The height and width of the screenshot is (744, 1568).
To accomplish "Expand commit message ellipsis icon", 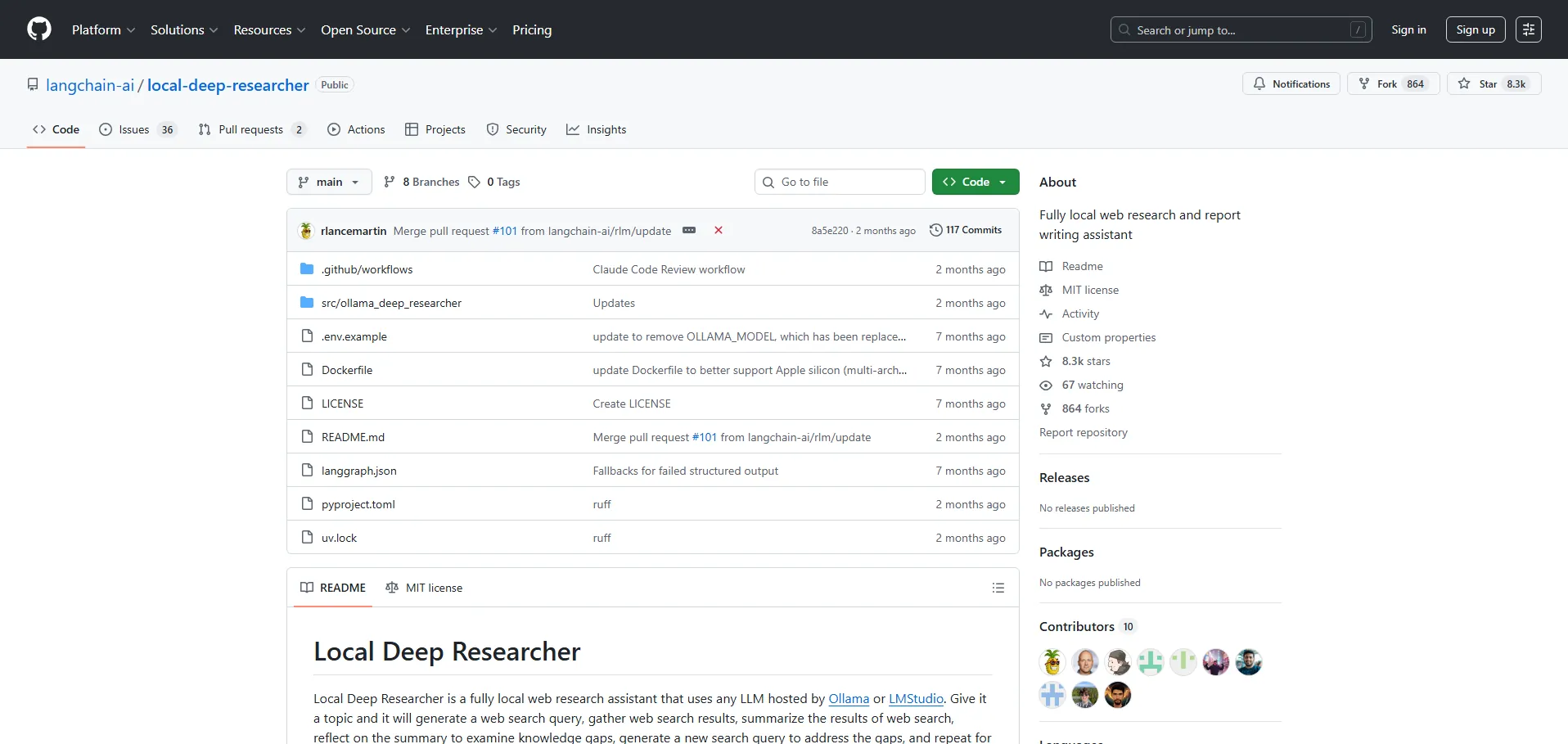I will point(689,231).
